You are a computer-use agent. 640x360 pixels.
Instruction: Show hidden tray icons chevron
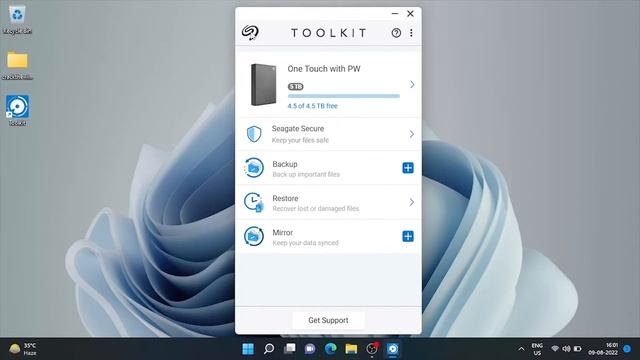point(521,349)
